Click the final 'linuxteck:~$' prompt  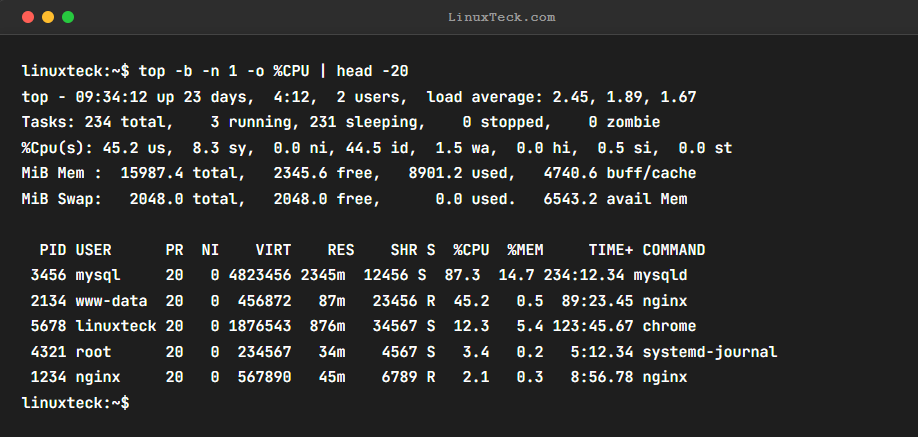pos(76,403)
